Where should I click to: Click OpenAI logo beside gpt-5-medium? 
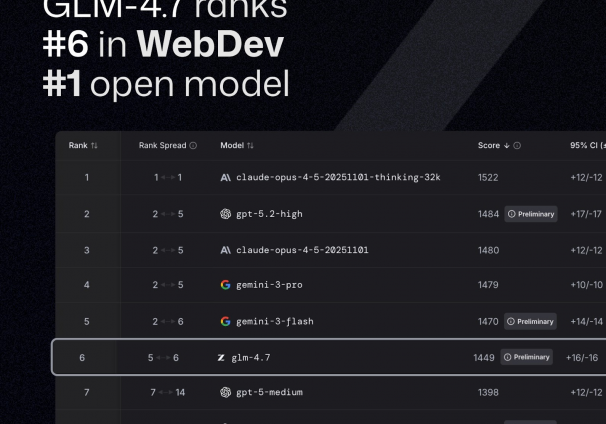225,392
